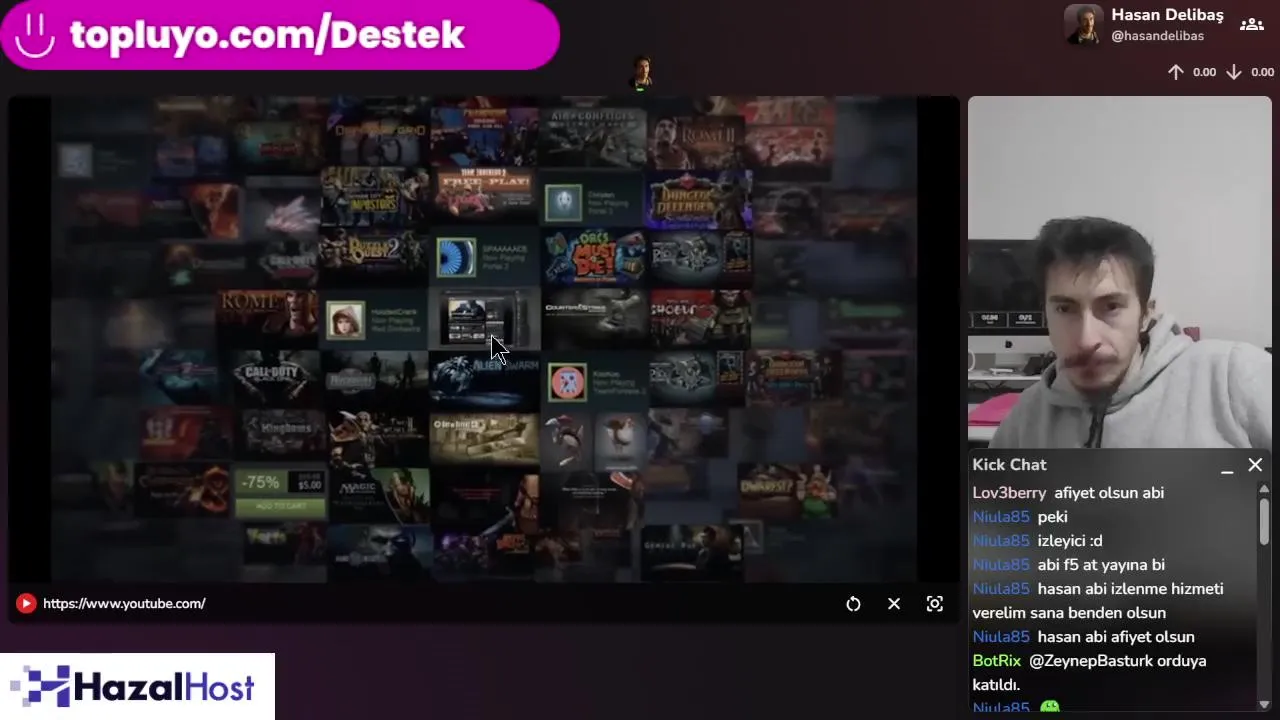
Task: Close the shared browser with the X icon
Action: click(x=894, y=604)
